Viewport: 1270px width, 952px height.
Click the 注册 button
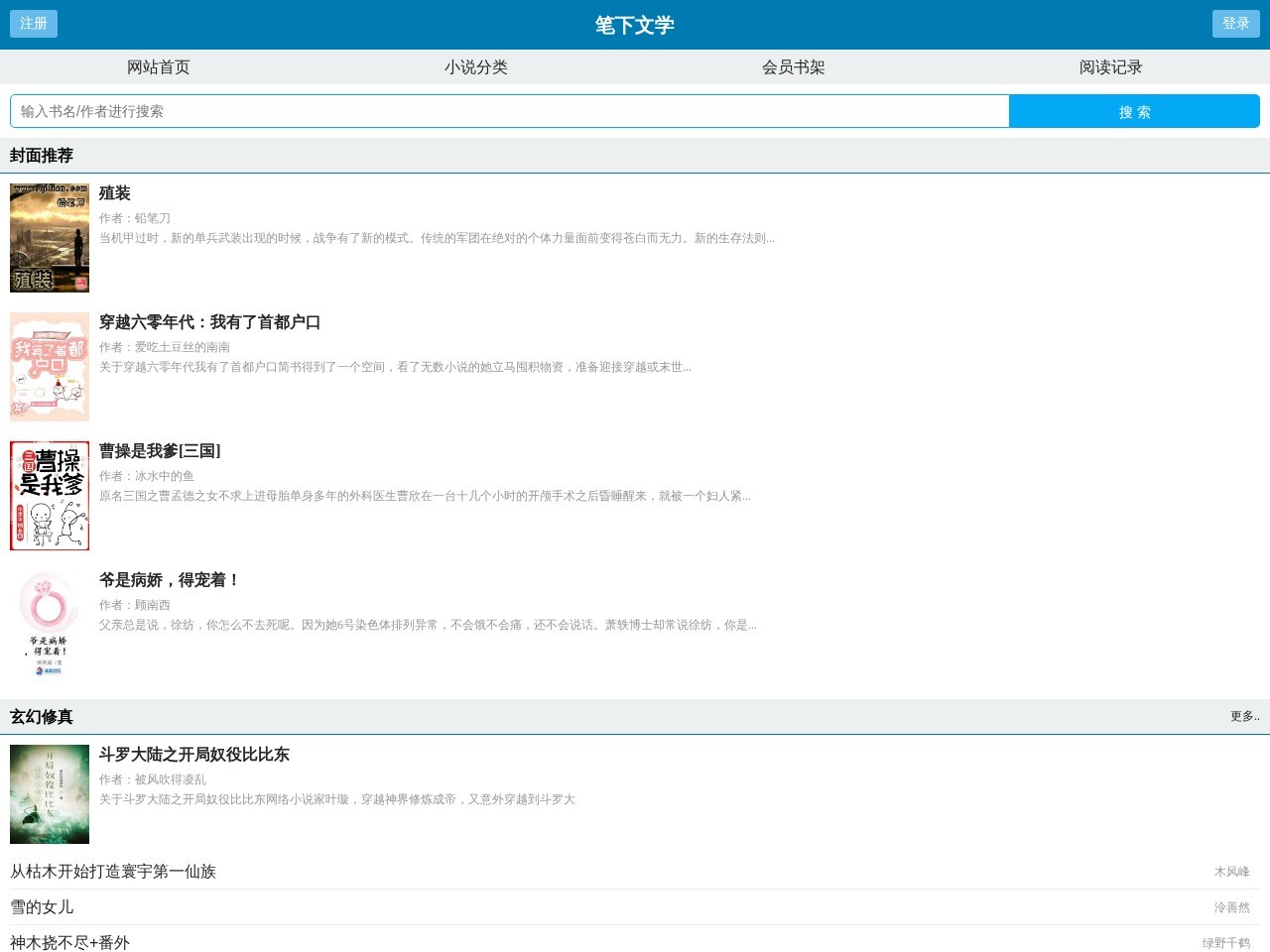click(33, 24)
